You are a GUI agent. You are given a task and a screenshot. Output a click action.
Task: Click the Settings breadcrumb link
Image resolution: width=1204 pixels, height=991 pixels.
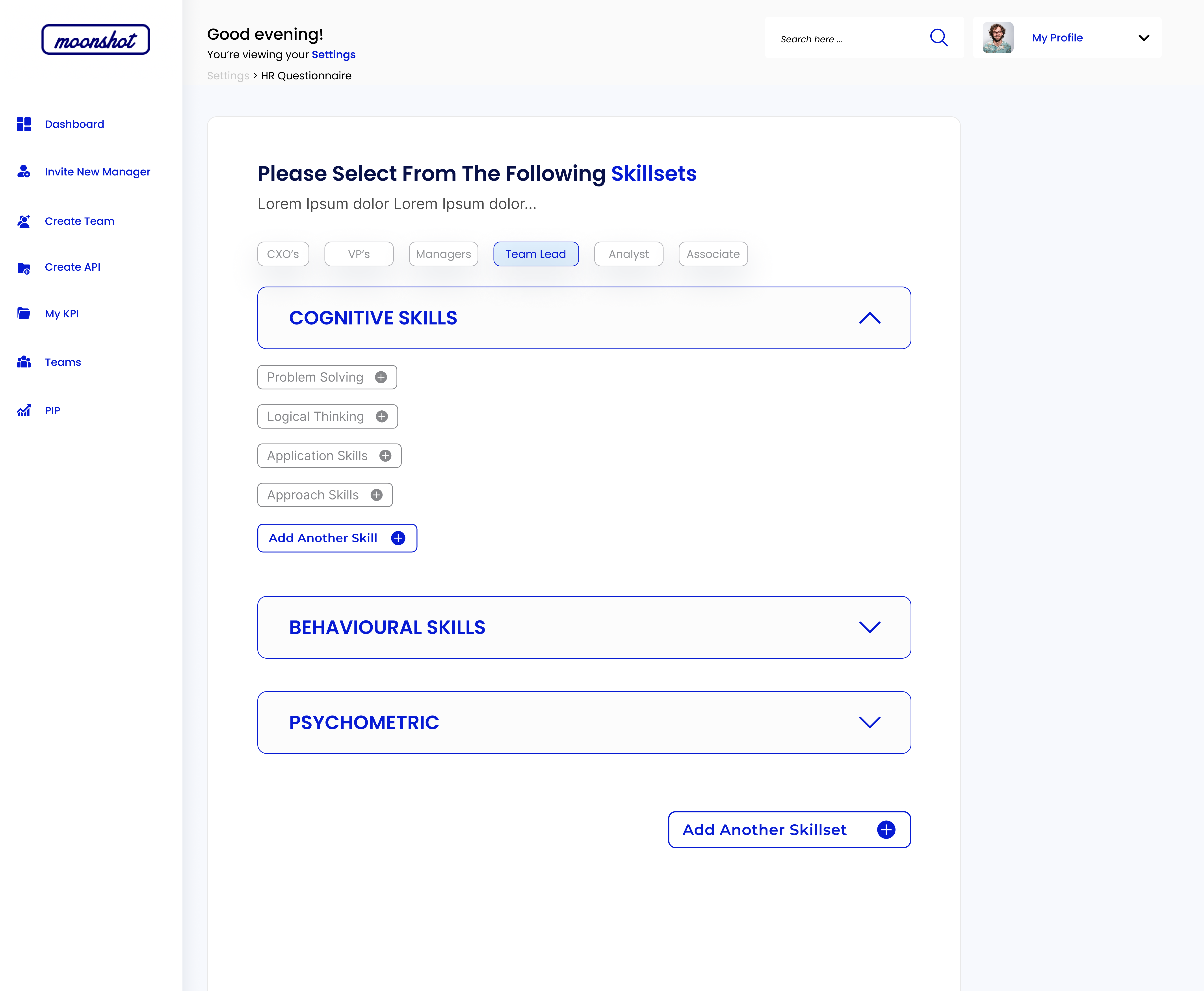click(x=228, y=76)
